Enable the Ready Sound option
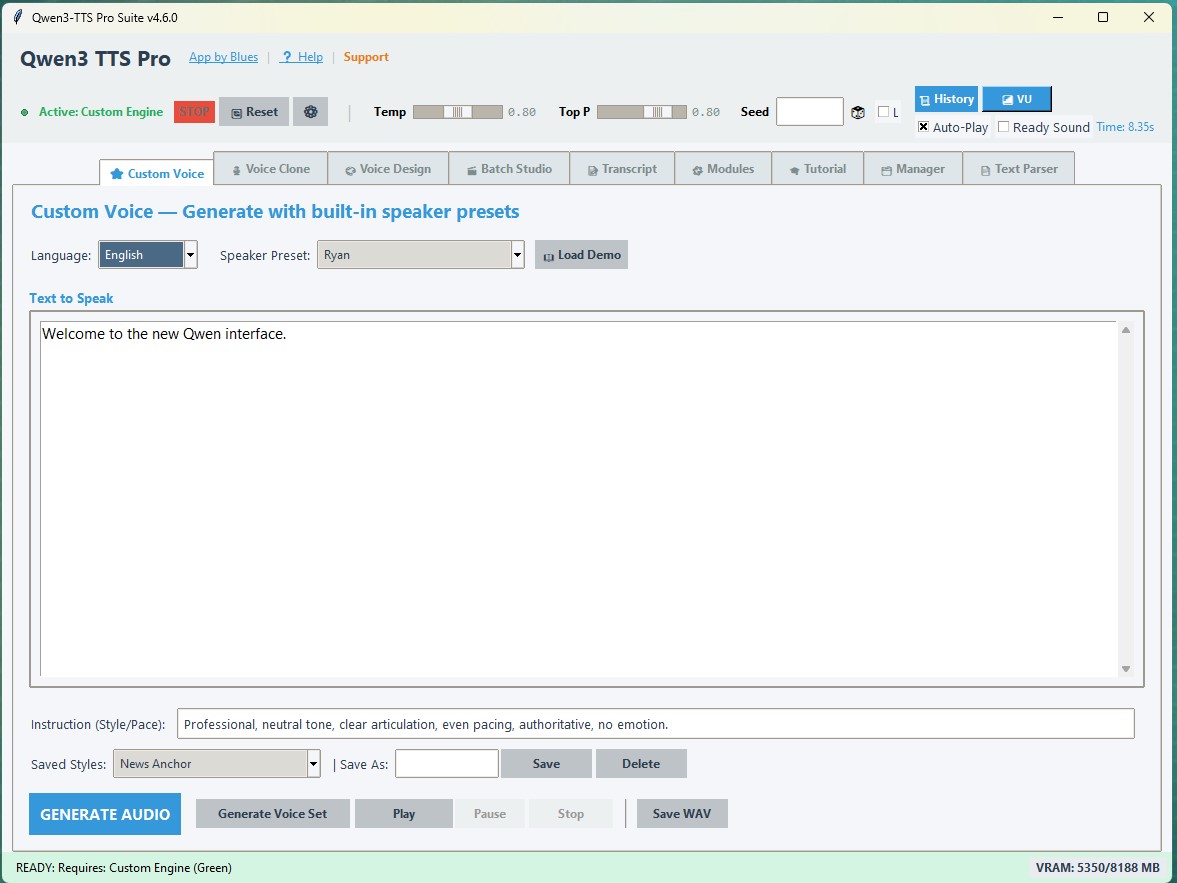The image size is (1177, 883). (1003, 127)
